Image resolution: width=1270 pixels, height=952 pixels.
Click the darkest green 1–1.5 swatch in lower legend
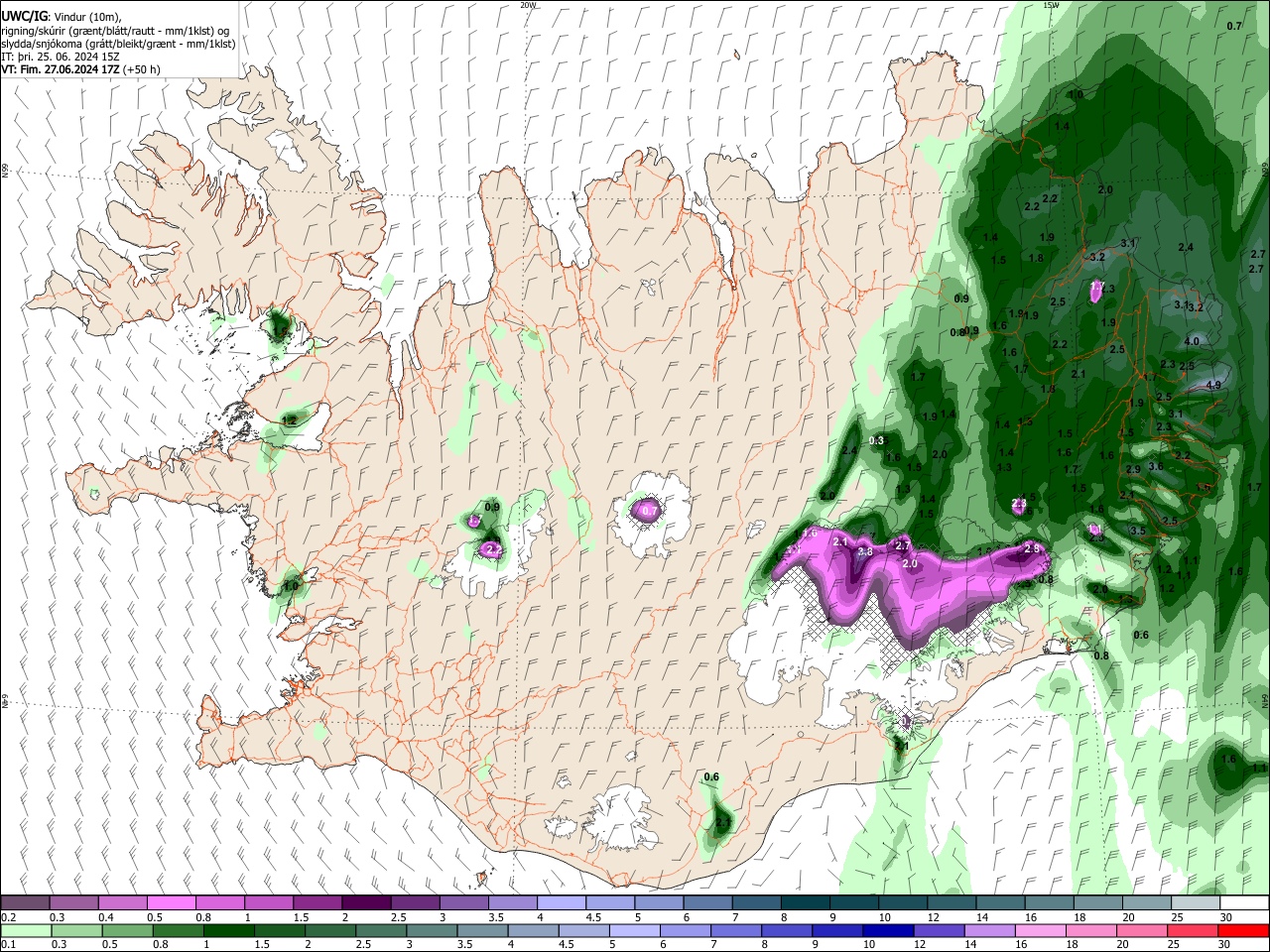point(229,930)
